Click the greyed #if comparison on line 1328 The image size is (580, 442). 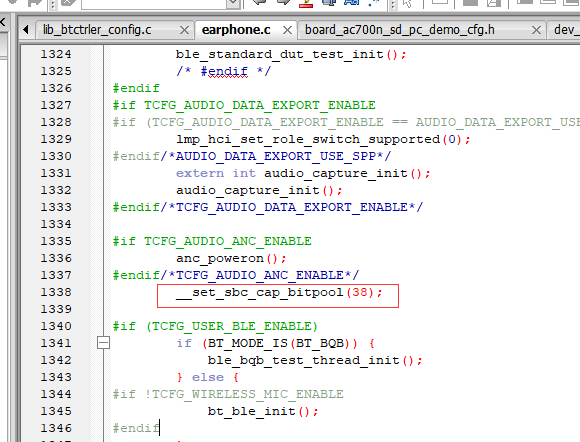(346, 122)
